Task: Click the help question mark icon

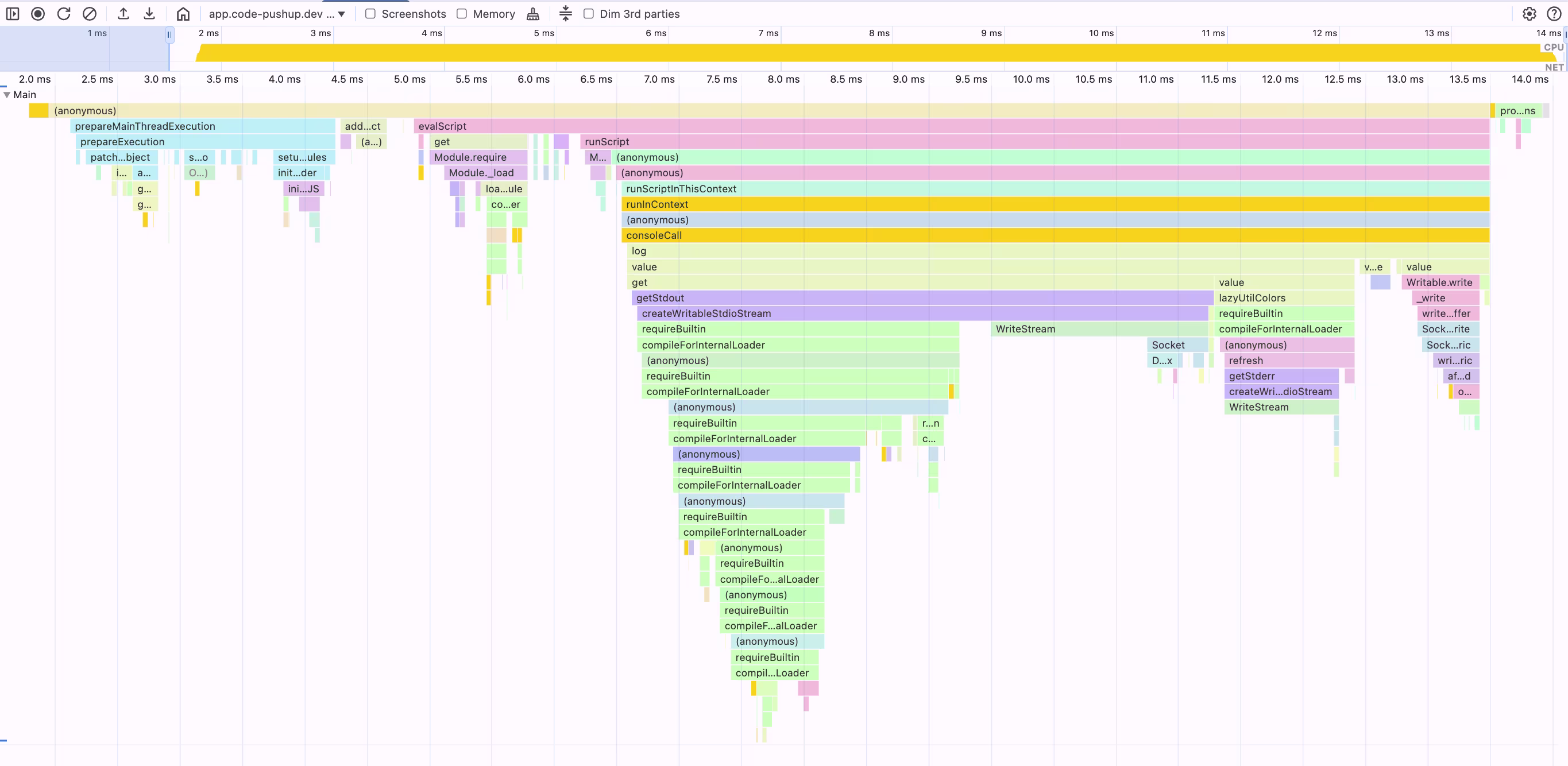Action: pos(1554,13)
